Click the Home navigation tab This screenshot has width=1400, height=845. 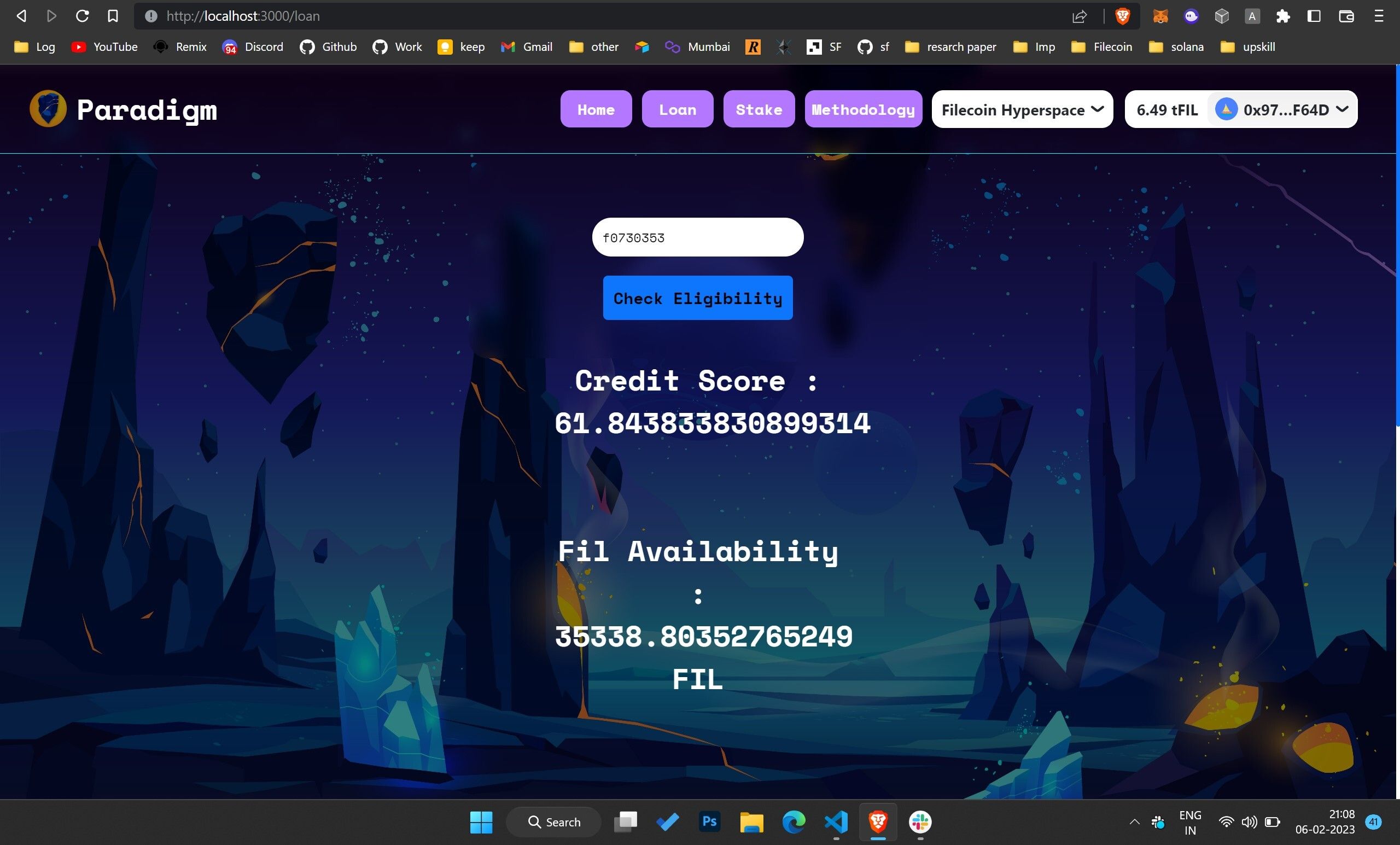[x=595, y=109]
